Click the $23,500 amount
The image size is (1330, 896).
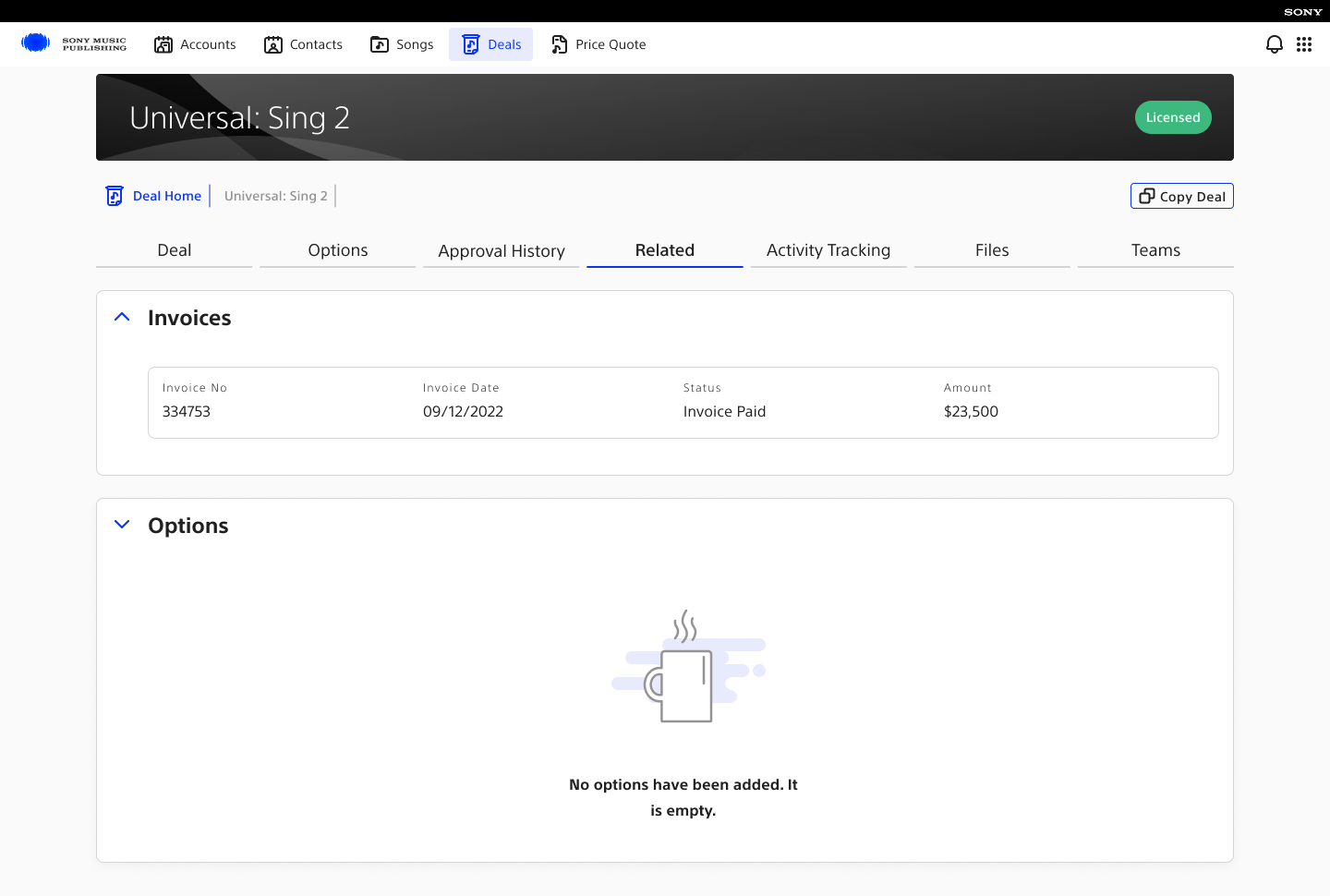click(971, 412)
